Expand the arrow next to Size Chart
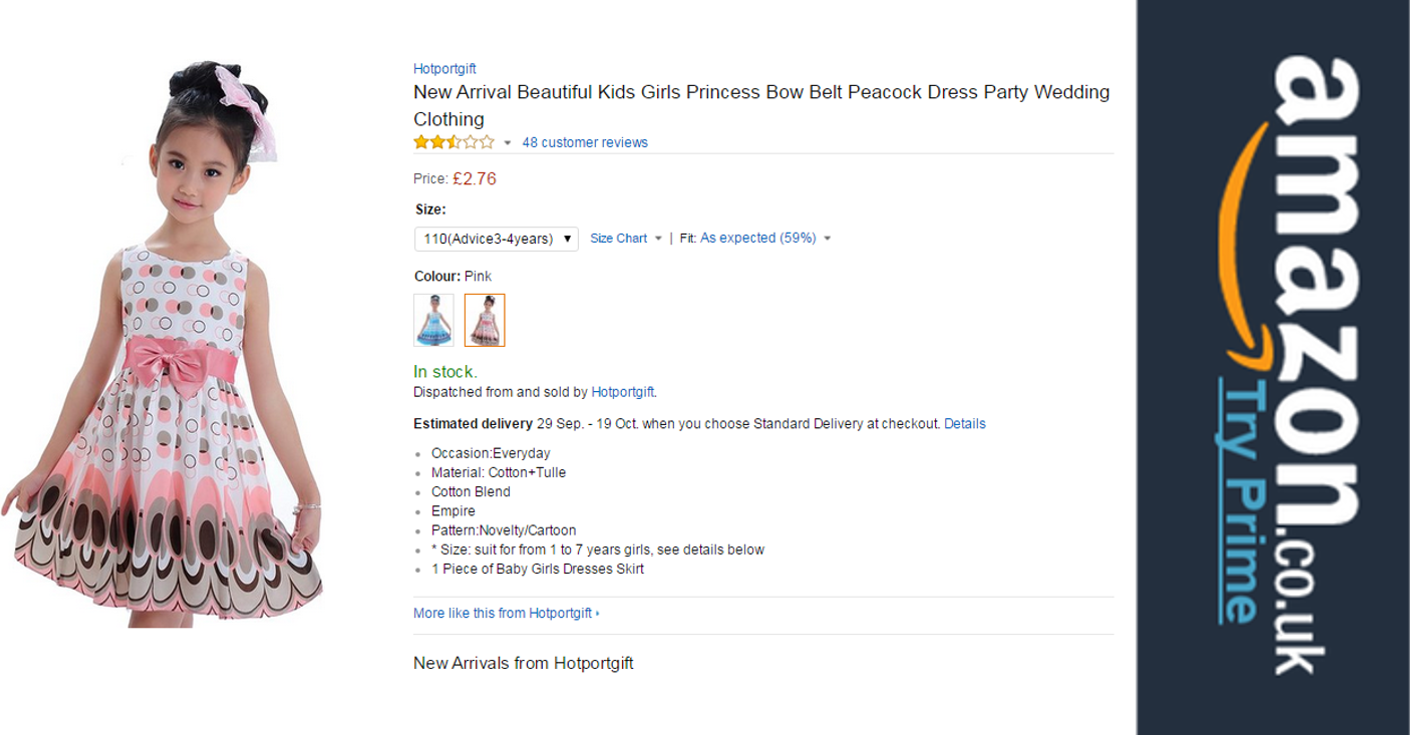The height and width of the screenshot is (735, 1410). click(658, 239)
